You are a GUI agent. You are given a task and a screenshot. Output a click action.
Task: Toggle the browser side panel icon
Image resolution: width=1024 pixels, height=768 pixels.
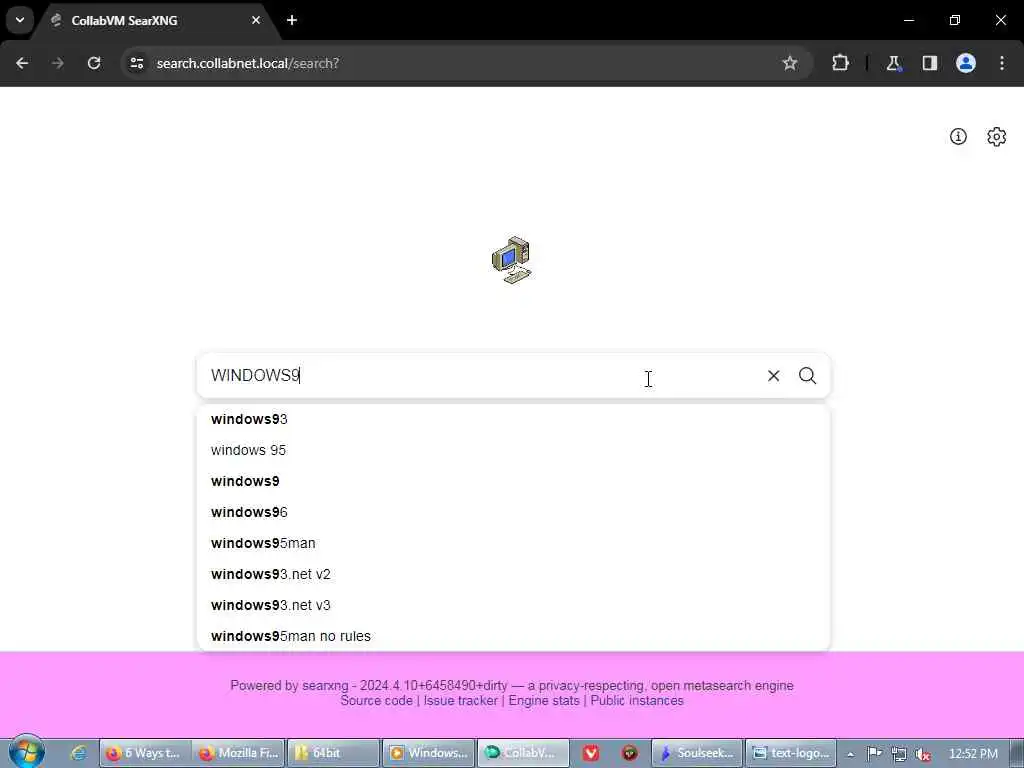929,63
